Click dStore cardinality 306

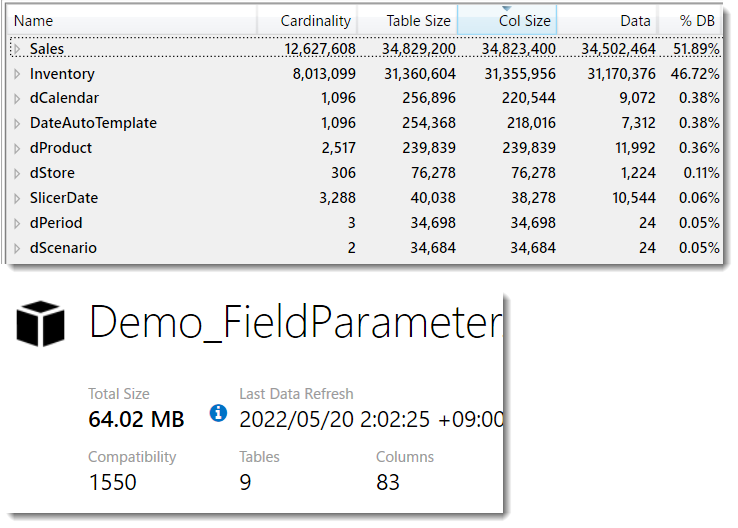click(x=343, y=173)
